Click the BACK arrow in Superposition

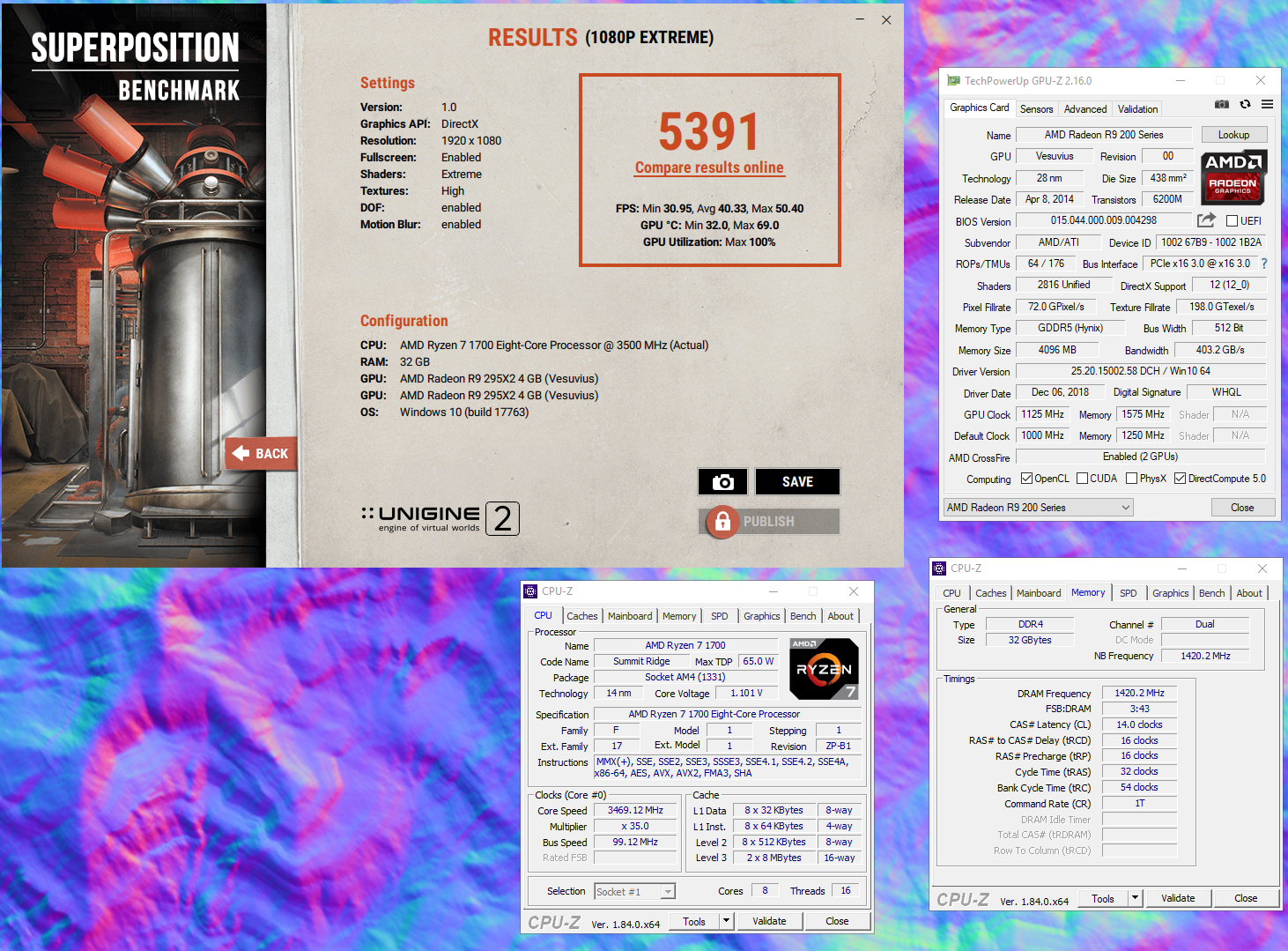coord(261,454)
